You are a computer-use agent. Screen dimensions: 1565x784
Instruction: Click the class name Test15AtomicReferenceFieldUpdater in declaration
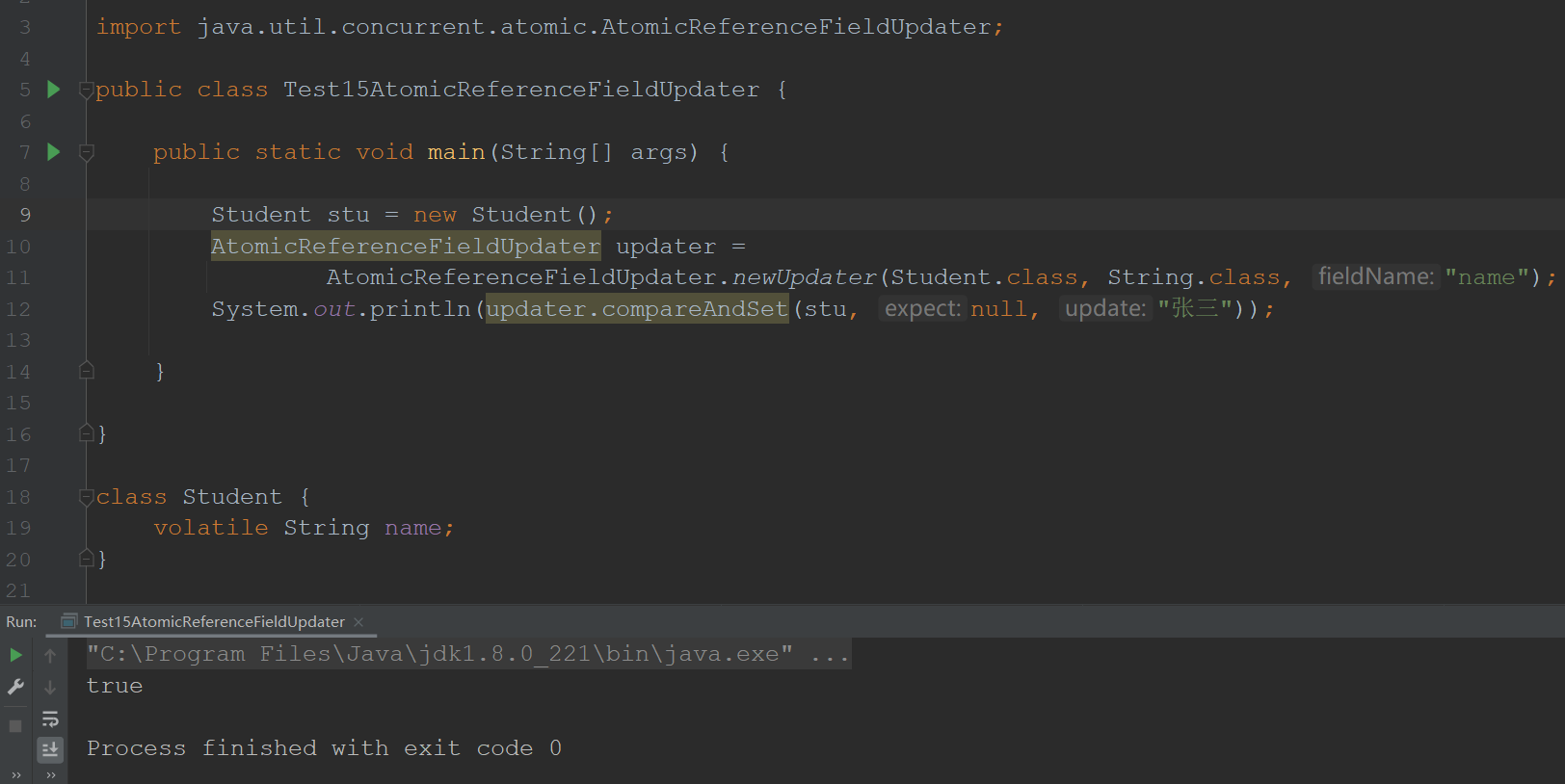pos(521,90)
